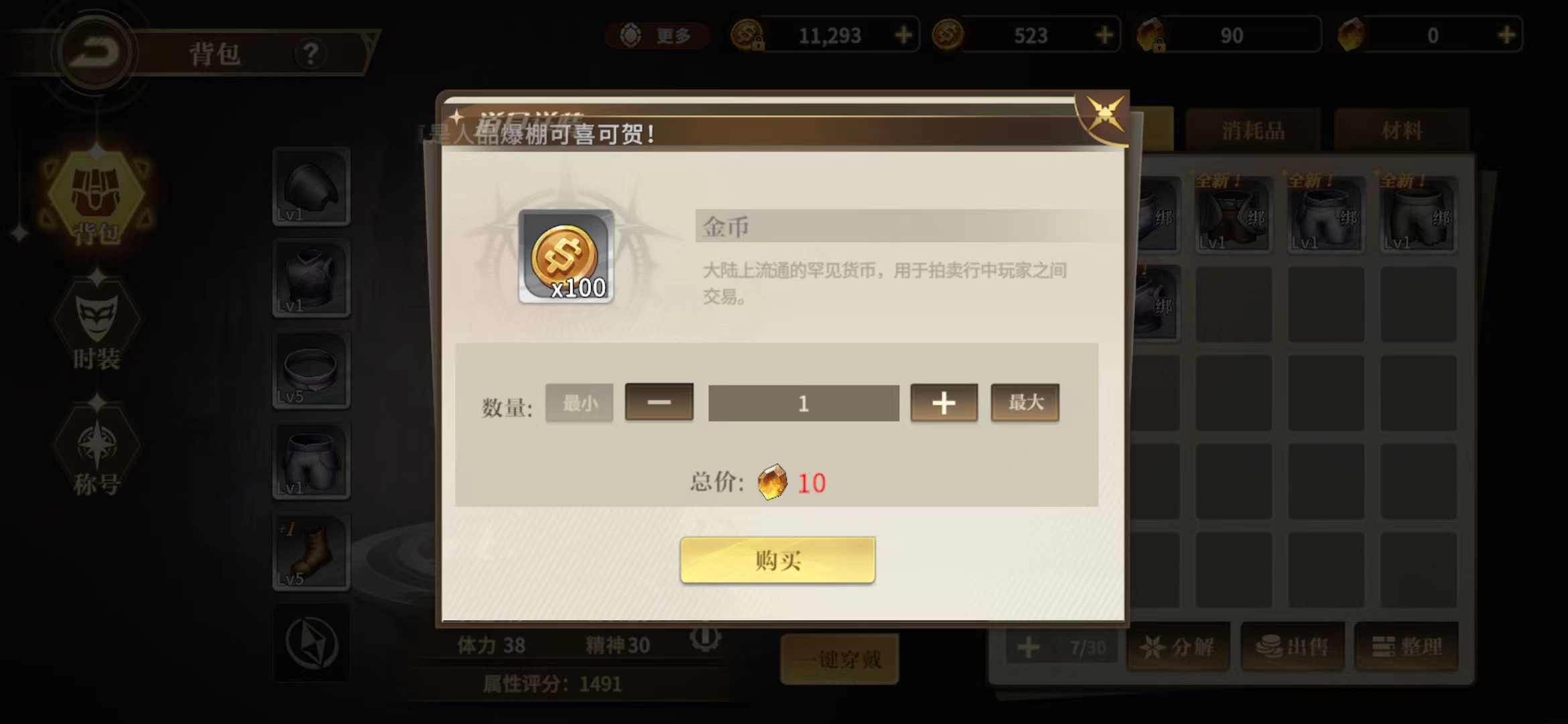Decrease quantity with the minus button
Screen dimensions: 1568x724
point(659,402)
